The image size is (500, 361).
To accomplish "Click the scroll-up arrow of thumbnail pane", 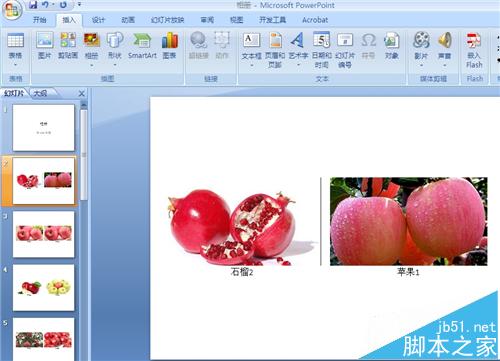I will pos(84,105).
